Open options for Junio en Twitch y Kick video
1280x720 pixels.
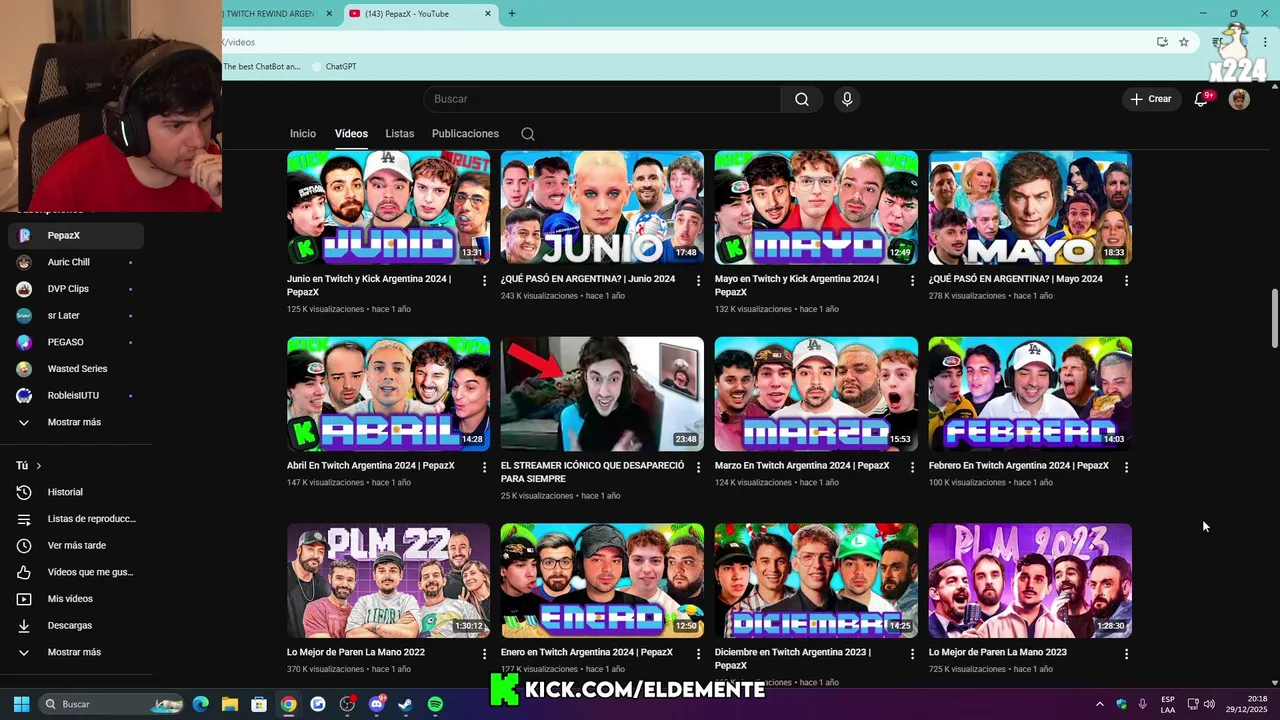[x=485, y=281]
